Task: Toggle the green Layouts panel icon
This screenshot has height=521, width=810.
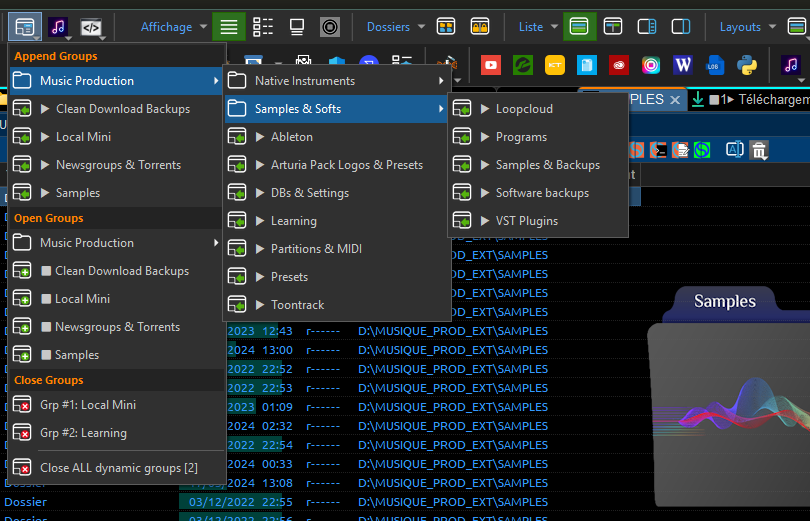Action: [x=797, y=27]
